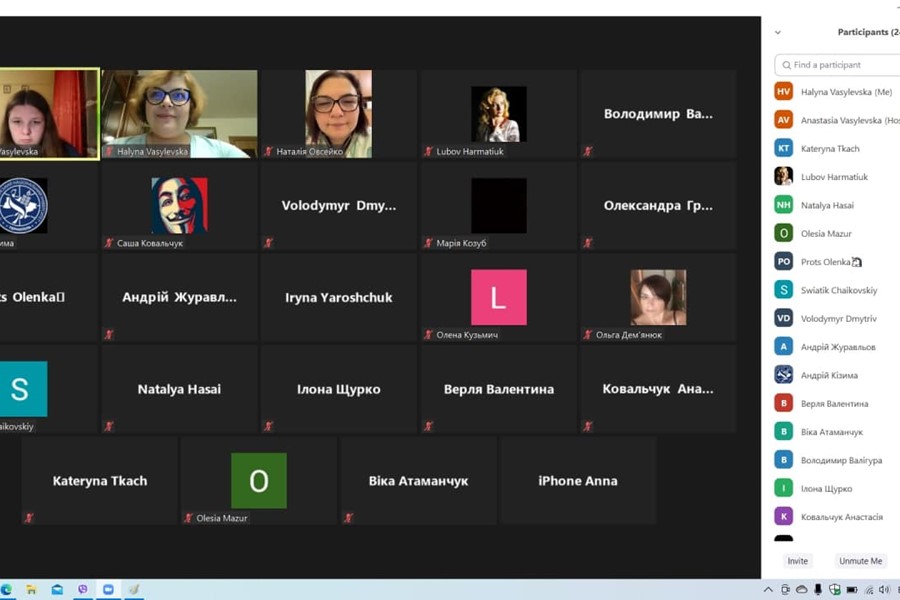Select Kateryna Tkach name in participants list
The height and width of the screenshot is (600, 900).
(x=830, y=149)
